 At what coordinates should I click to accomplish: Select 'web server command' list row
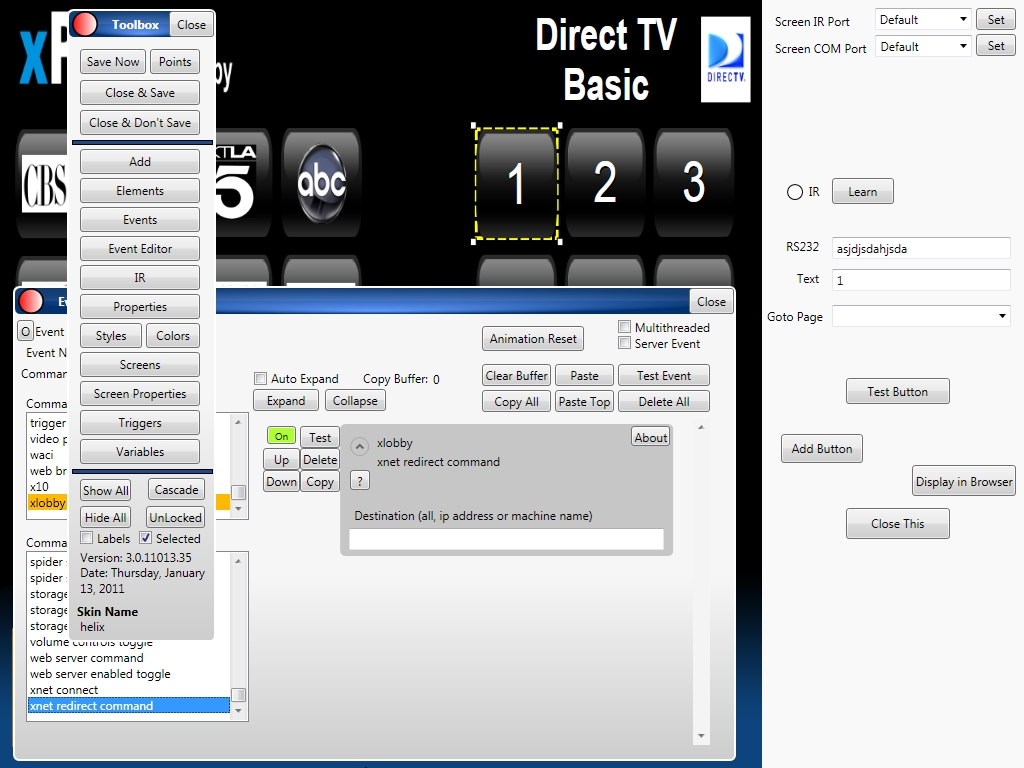[x=129, y=658]
